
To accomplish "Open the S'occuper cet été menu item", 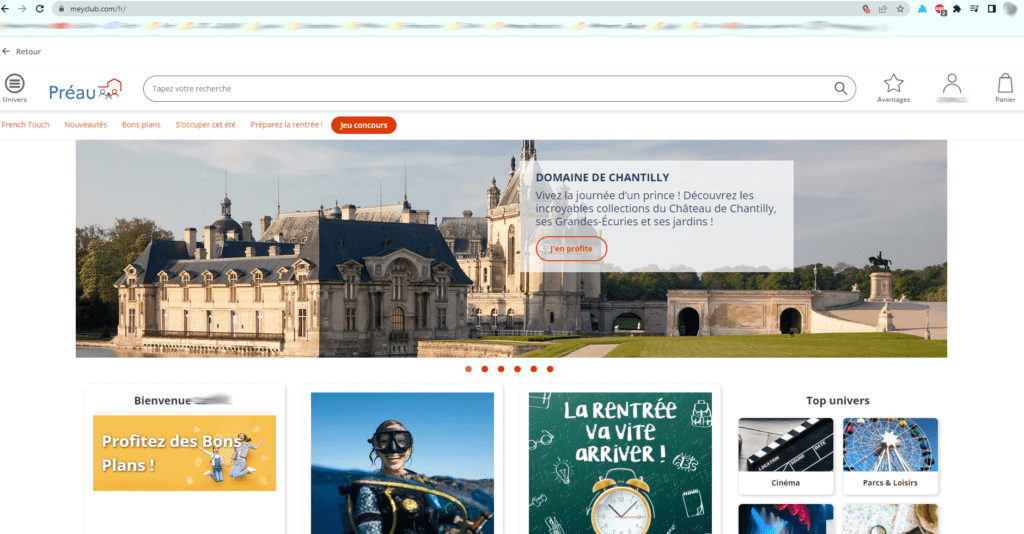I will click(205, 125).
